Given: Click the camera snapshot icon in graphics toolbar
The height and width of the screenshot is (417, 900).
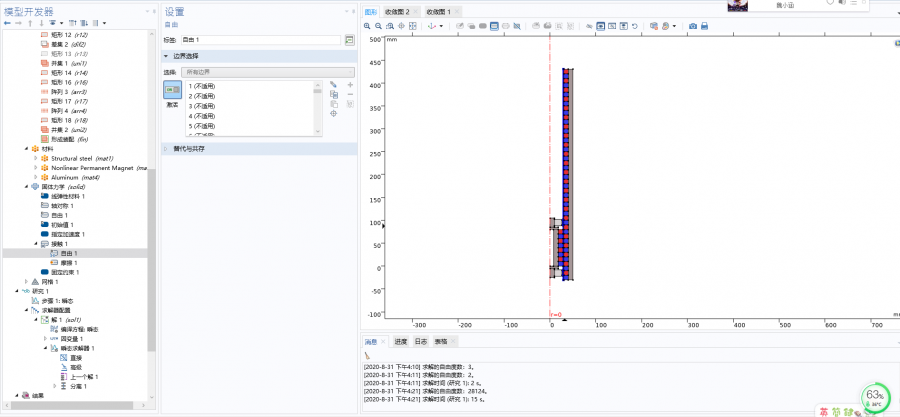Looking at the screenshot, I should [x=693, y=25].
